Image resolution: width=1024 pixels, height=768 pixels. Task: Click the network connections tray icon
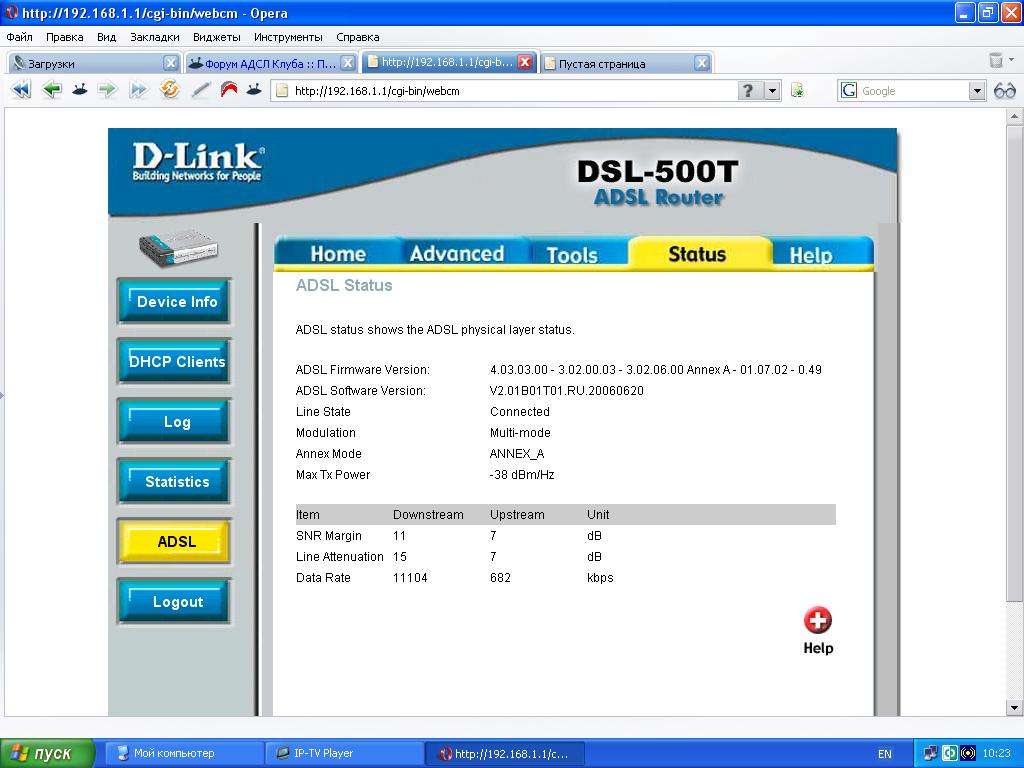pyautogui.click(x=930, y=753)
